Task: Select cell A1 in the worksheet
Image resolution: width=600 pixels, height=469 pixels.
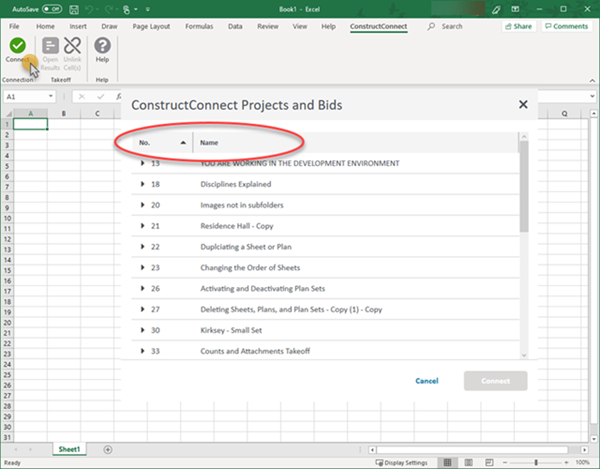Action: tap(30, 124)
